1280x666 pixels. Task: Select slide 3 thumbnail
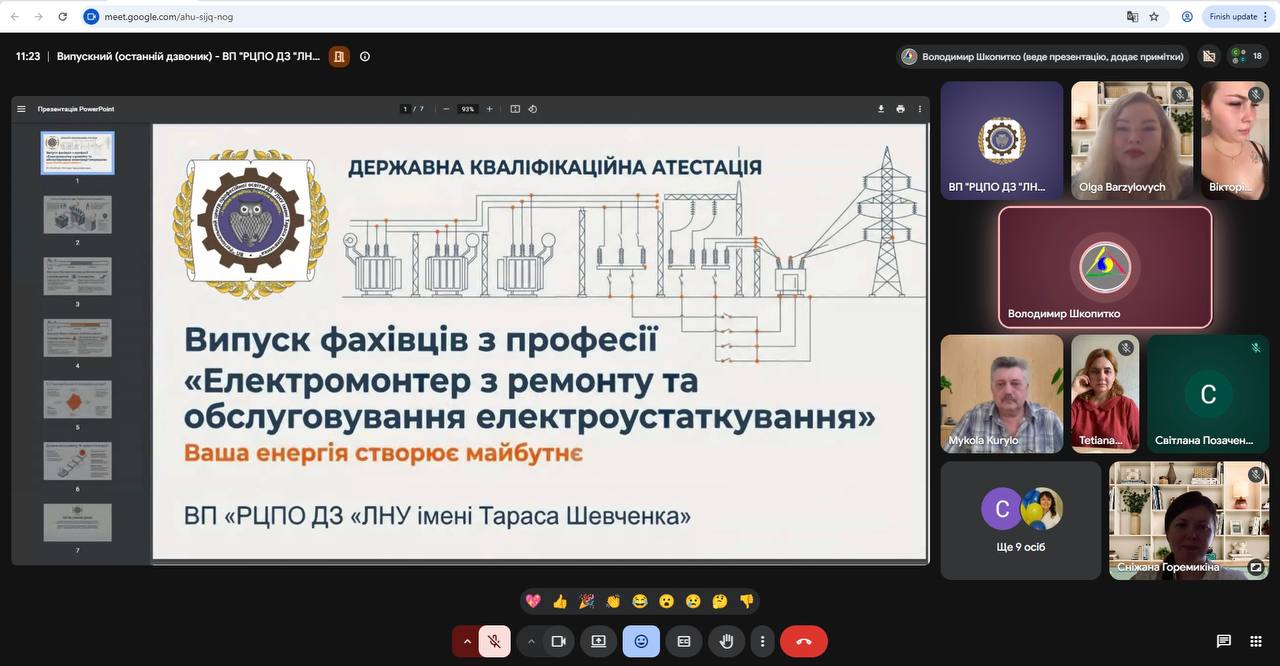[x=77, y=276]
